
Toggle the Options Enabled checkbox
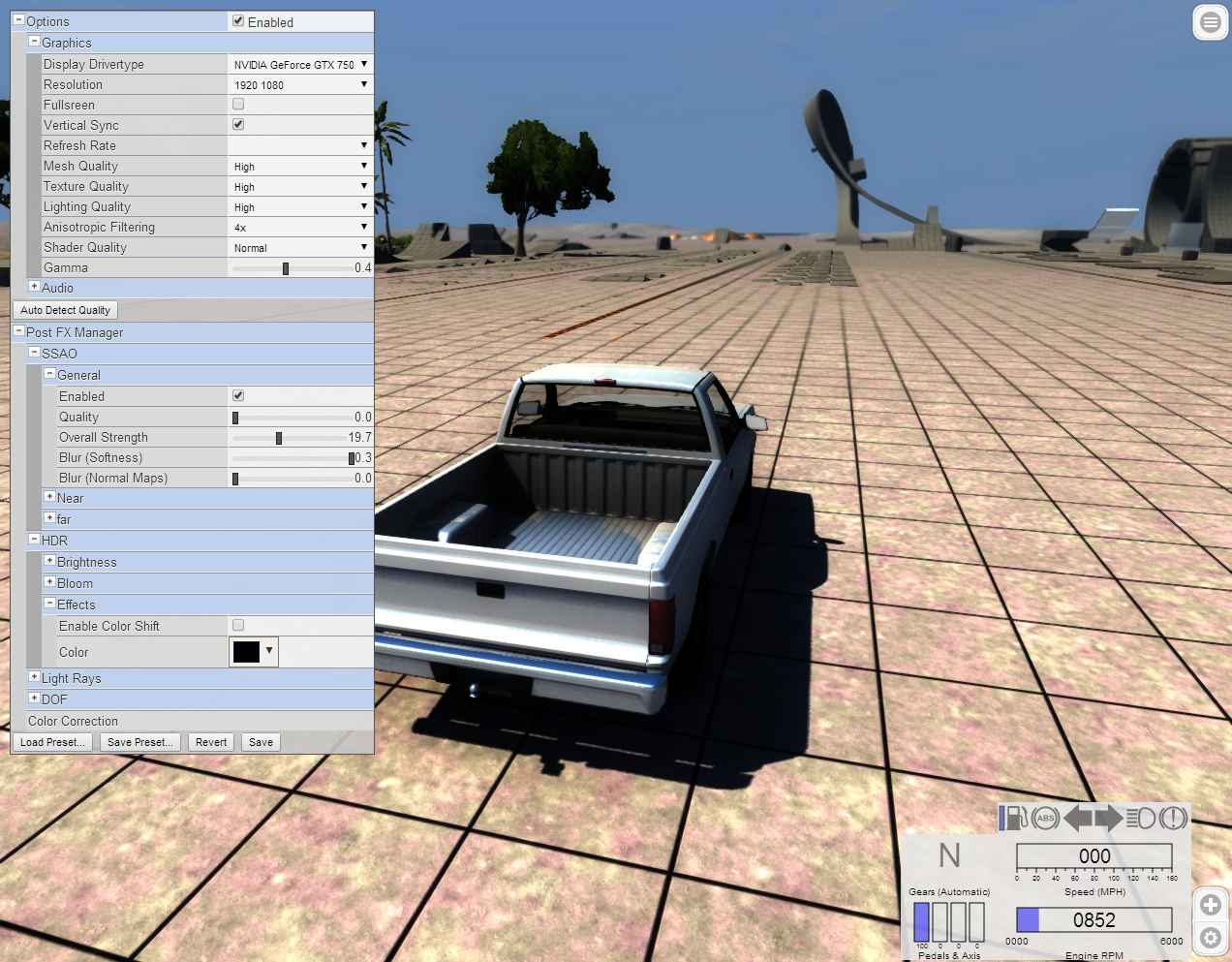(x=238, y=20)
